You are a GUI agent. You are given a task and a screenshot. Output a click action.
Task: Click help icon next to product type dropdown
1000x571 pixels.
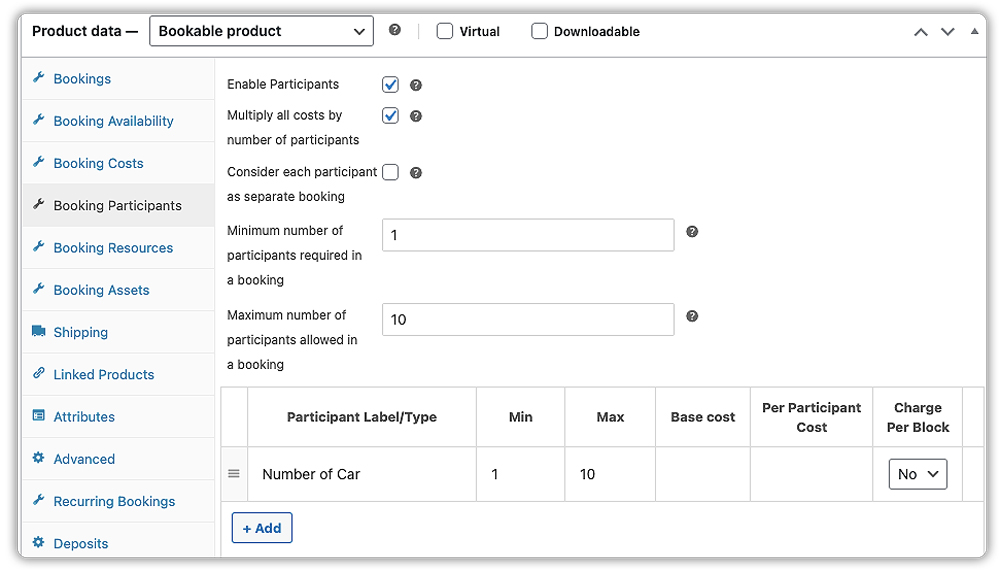click(x=395, y=30)
